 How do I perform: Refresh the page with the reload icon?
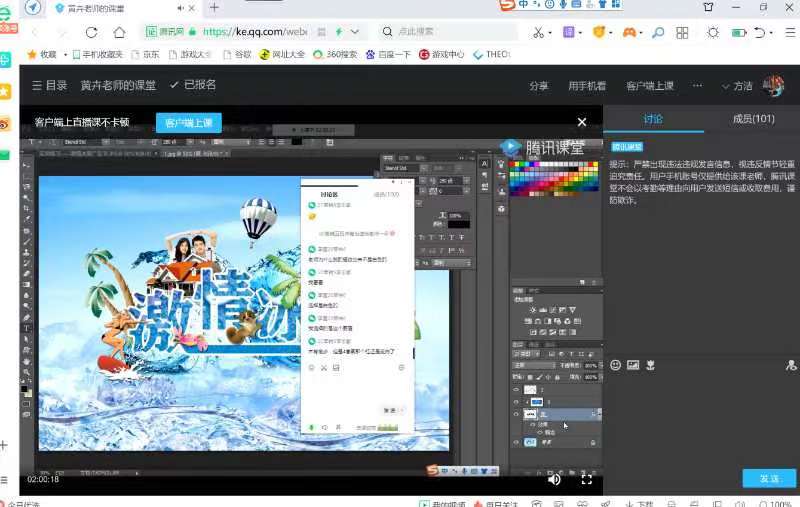[x=91, y=32]
